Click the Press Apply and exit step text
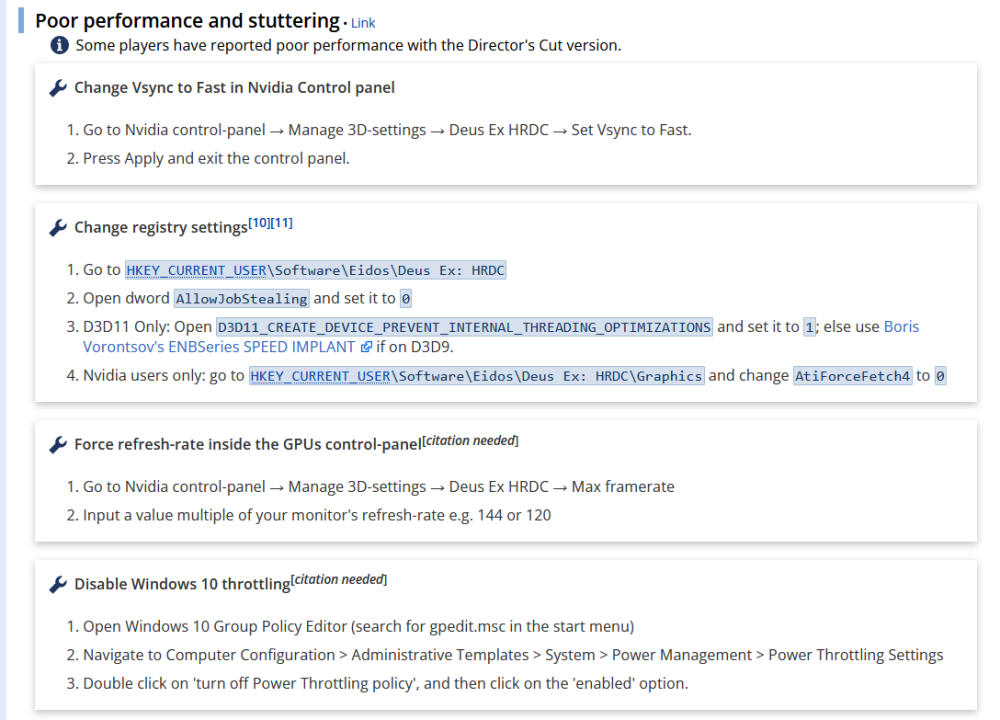The width and height of the screenshot is (1000, 720). click(x=216, y=158)
